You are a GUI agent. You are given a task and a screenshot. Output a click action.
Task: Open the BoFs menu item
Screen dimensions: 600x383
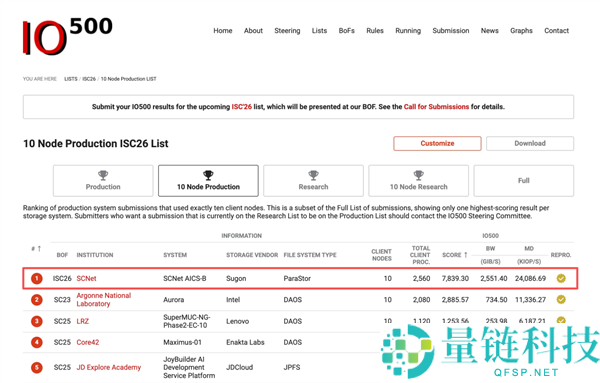[x=347, y=31]
